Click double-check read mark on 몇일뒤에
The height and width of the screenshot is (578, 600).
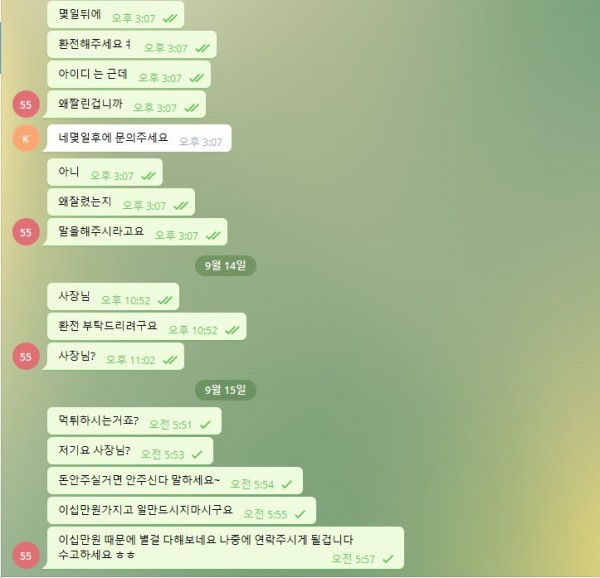pos(170,18)
